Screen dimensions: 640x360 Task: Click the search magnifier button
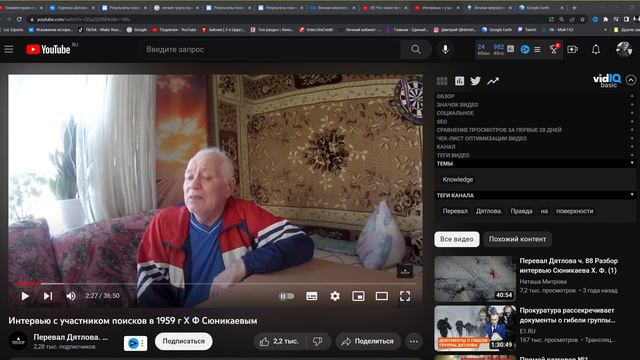416,49
